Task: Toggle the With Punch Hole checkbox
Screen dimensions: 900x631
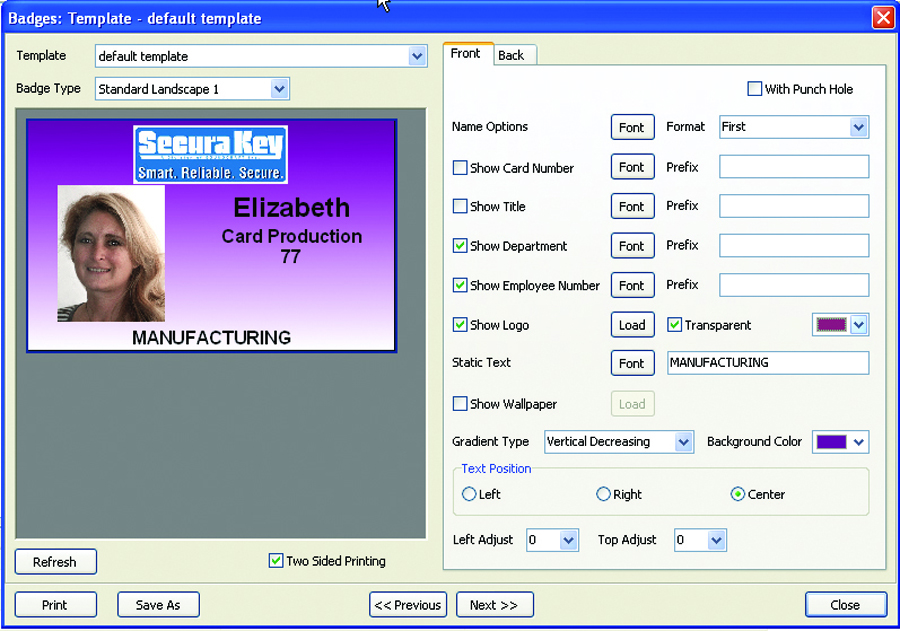Action: click(755, 89)
